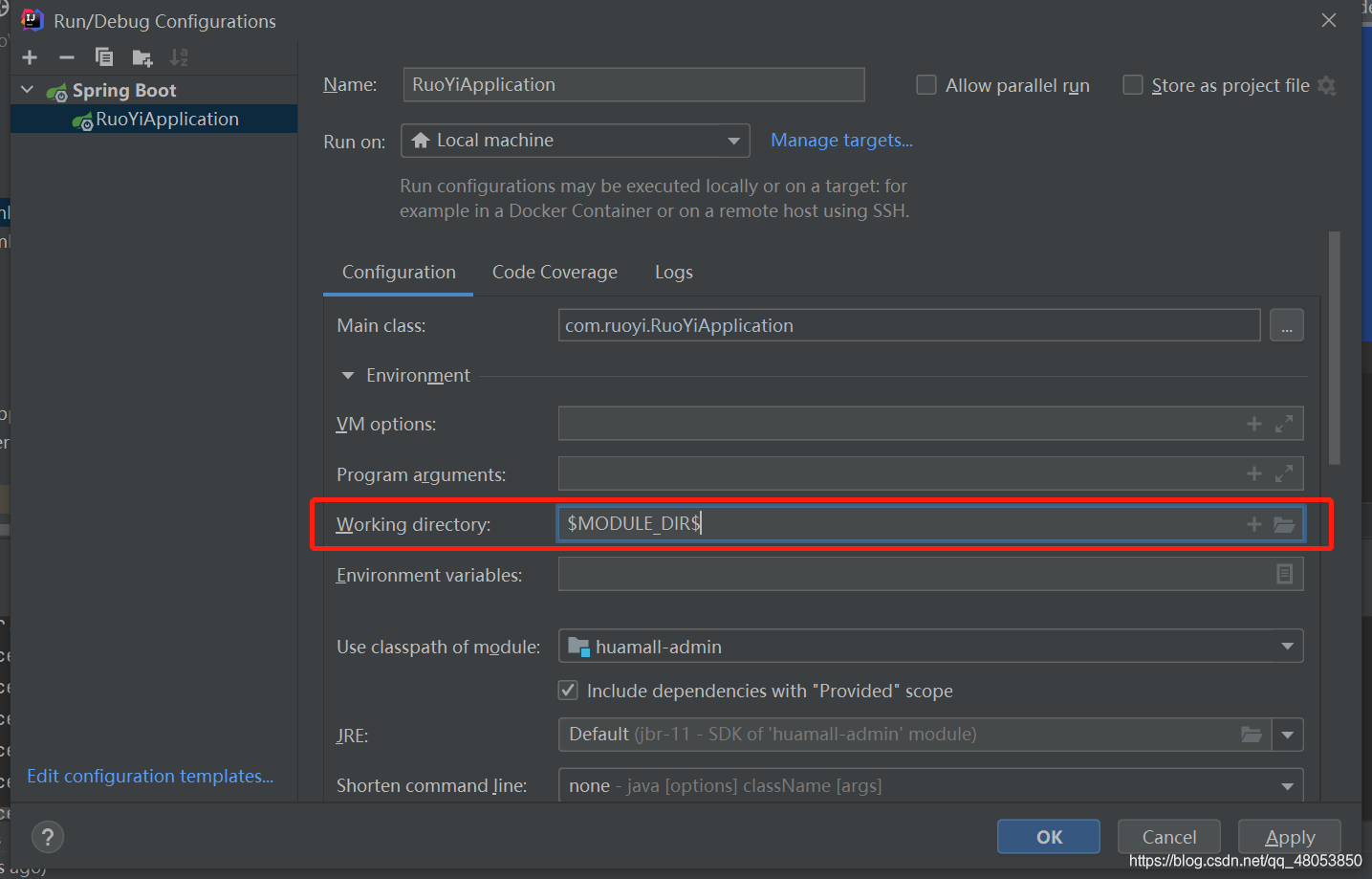Click the Name input field
Screen dimensions: 1372x879
pyautogui.click(x=634, y=84)
